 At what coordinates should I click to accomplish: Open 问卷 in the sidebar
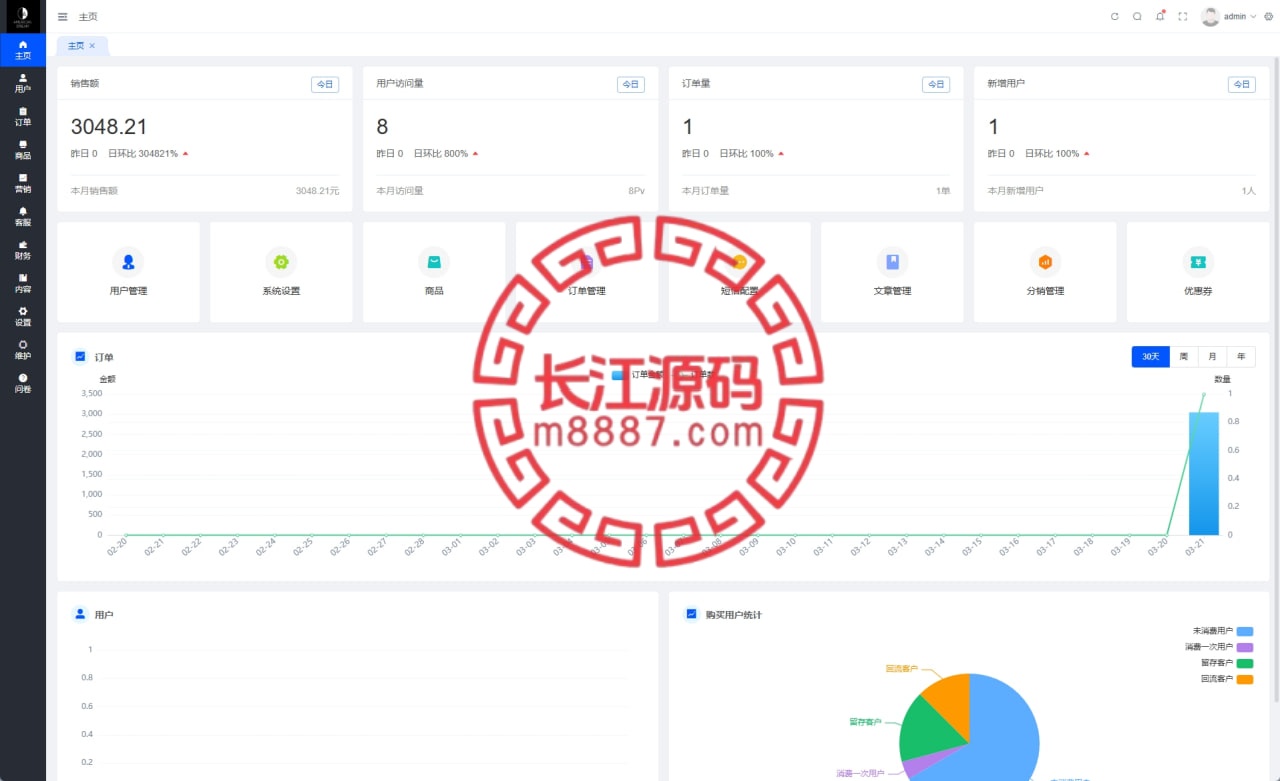click(23, 383)
